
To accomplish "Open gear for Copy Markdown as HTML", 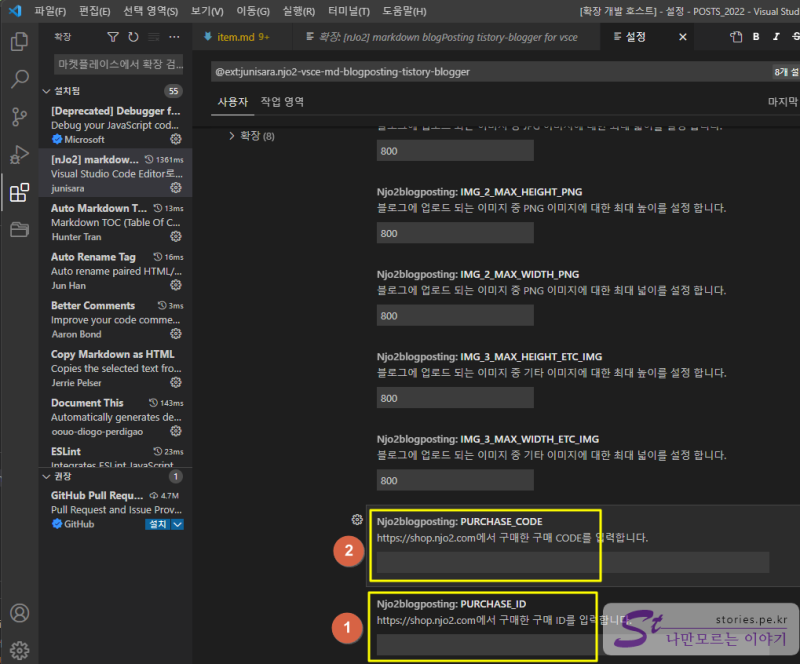I will click(176, 382).
